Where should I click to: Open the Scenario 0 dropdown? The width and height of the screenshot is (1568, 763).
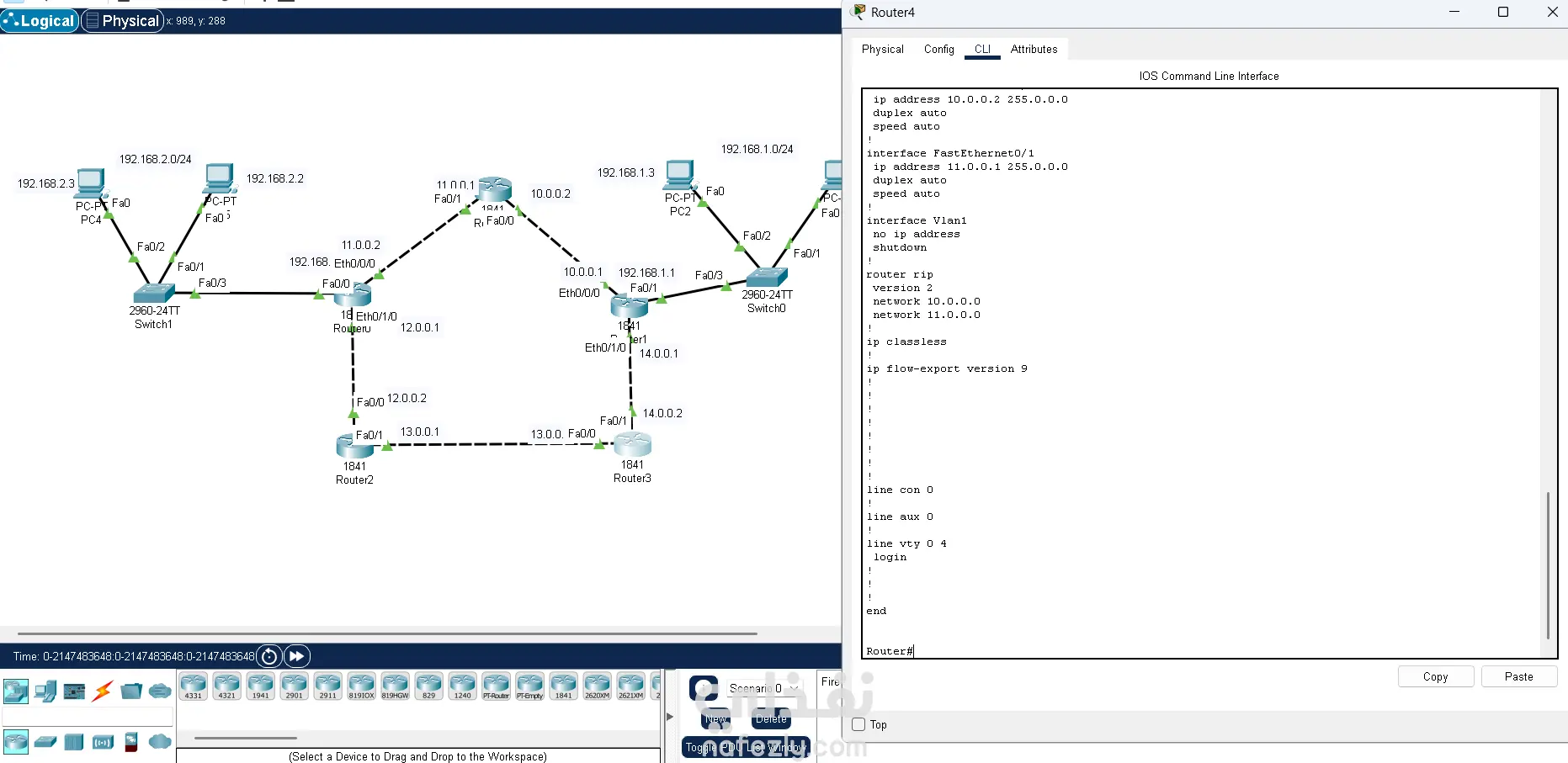[x=764, y=688]
